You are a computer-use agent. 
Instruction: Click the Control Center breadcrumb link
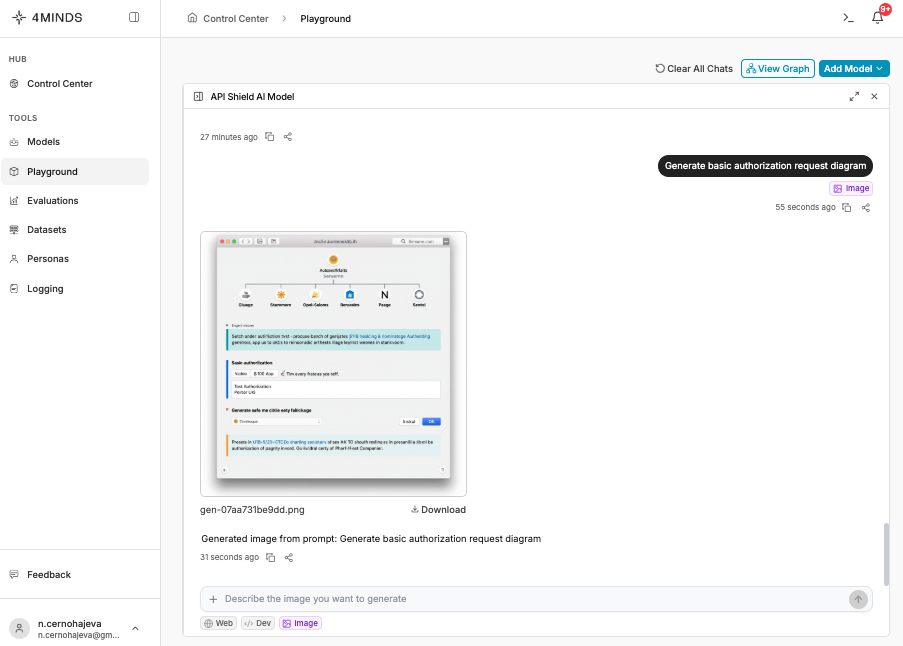[236, 18]
